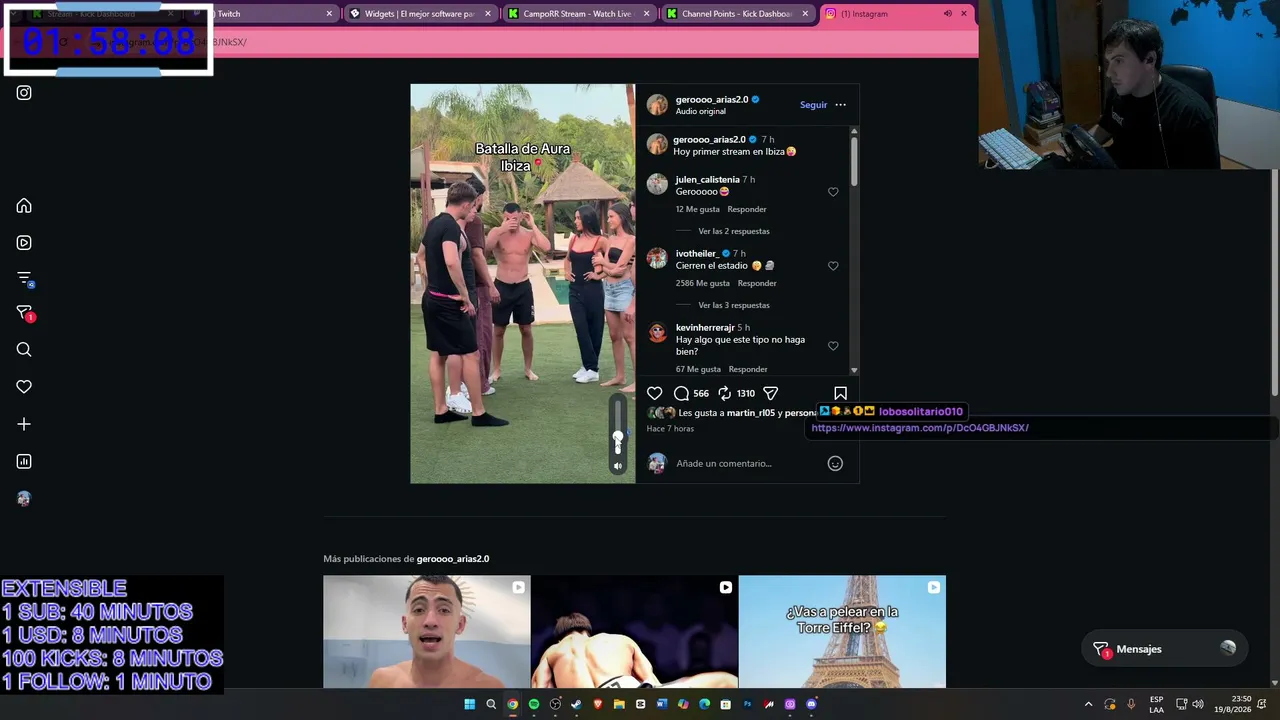Open kevinherrerajr's profile link

pos(705,328)
